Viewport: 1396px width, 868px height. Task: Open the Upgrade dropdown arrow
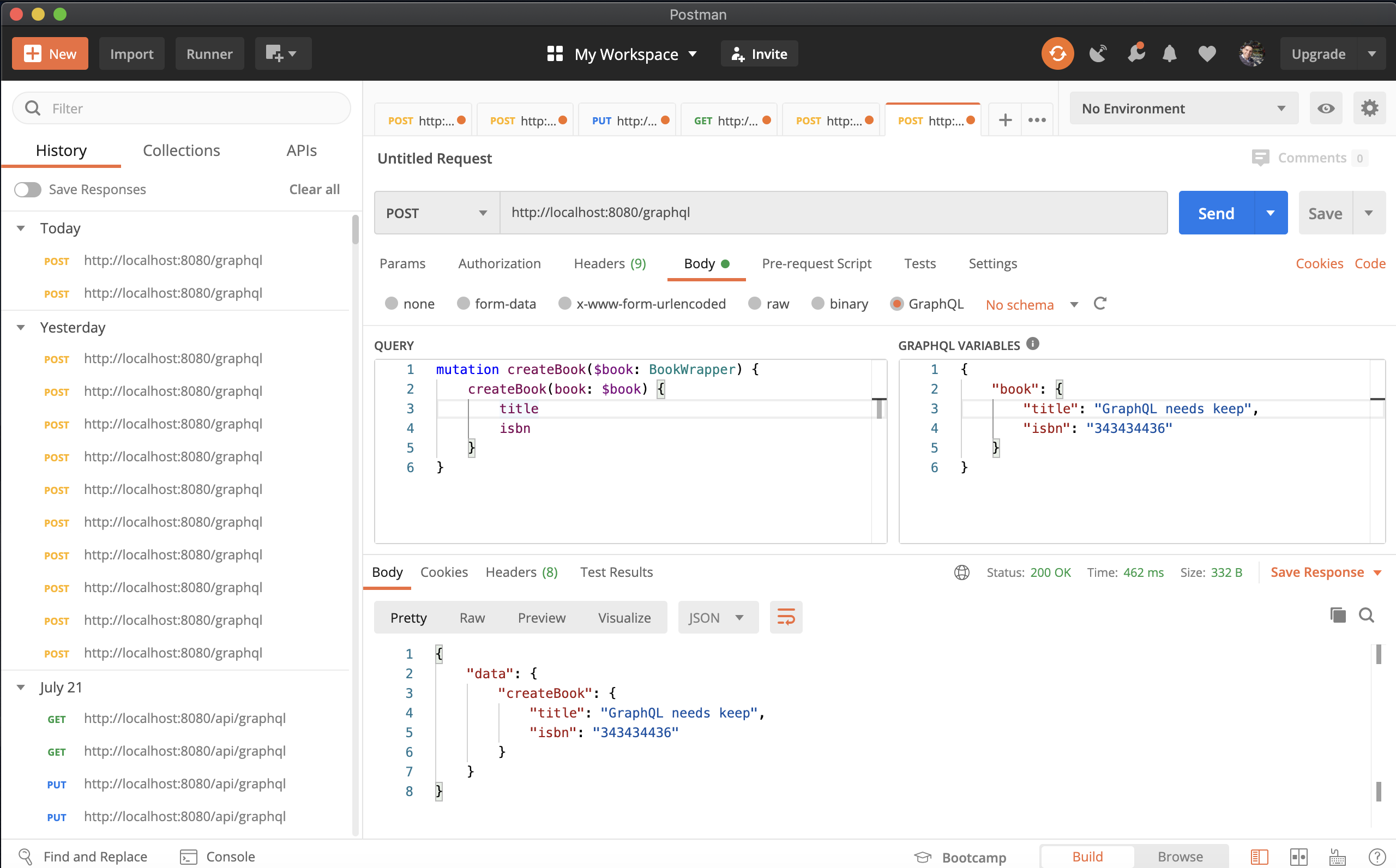point(1372,54)
